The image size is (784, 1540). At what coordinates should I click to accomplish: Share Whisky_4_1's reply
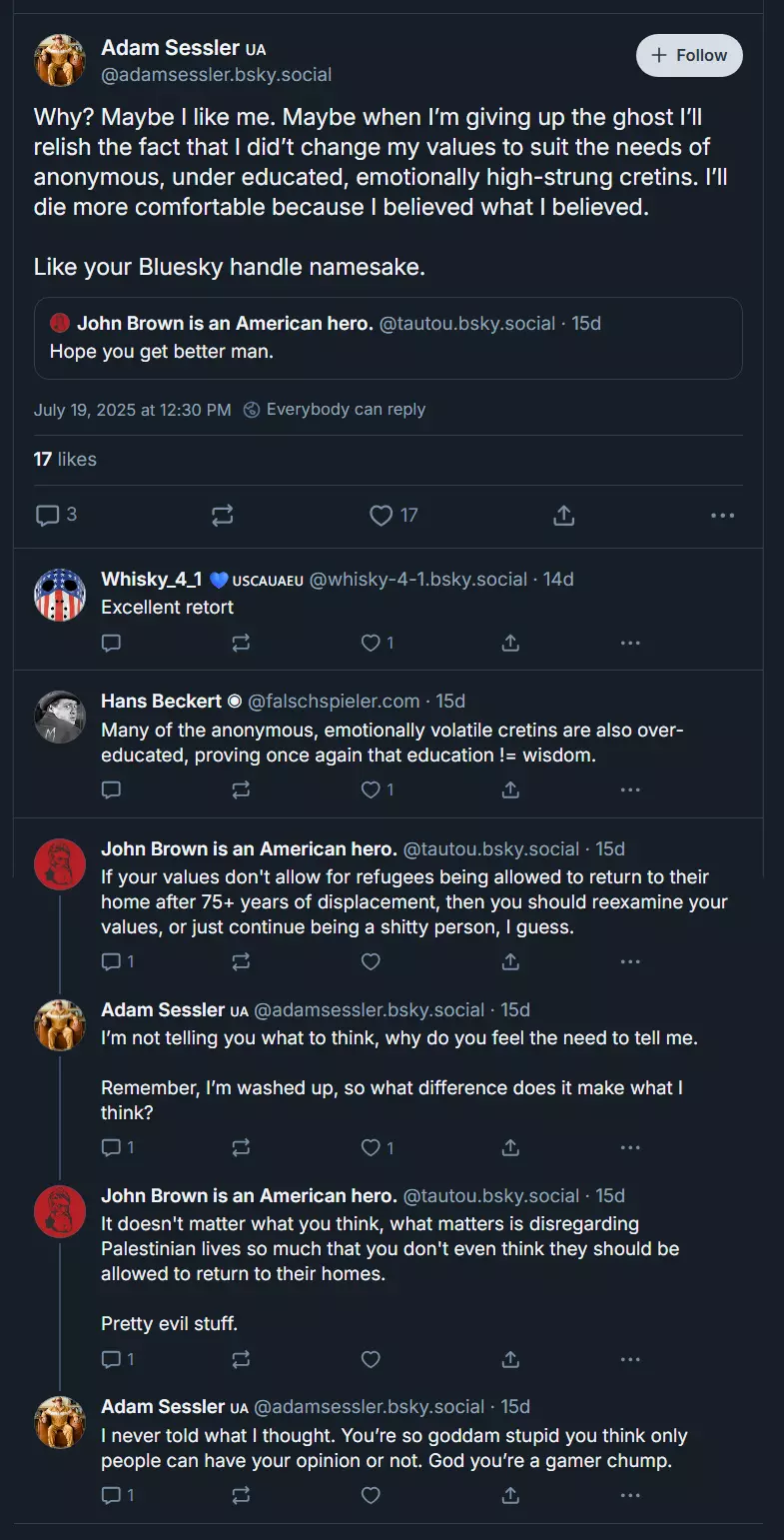pos(510,644)
